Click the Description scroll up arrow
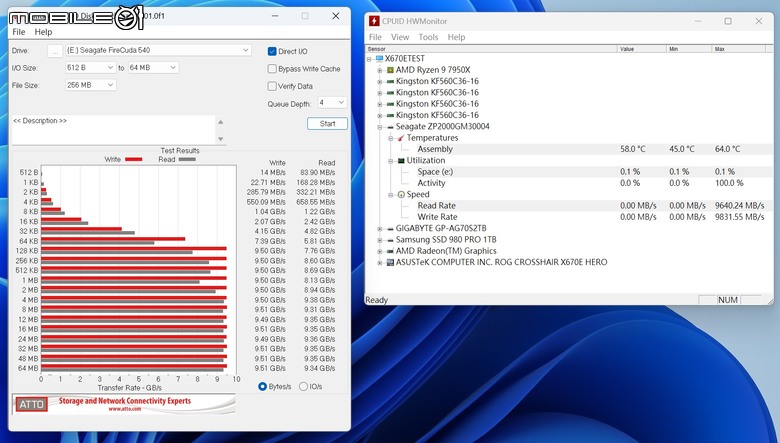This screenshot has height=443, width=780. pos(221,122)
